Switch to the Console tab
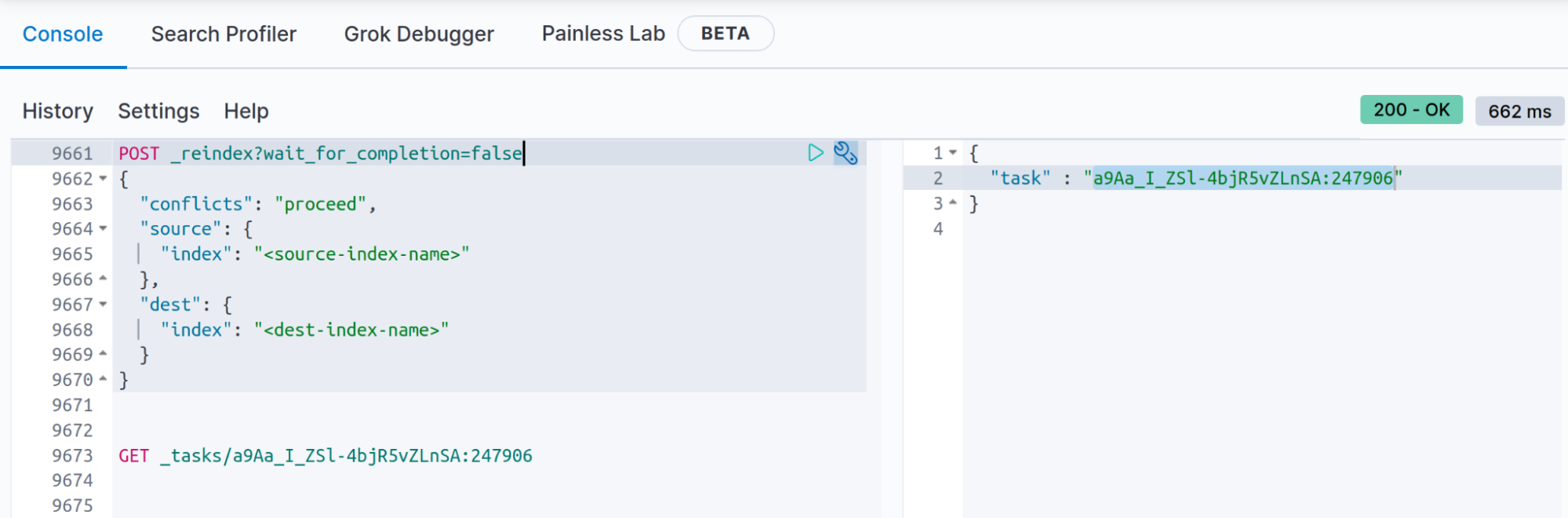The image size is (1568, 518). [x=63, y=35]
